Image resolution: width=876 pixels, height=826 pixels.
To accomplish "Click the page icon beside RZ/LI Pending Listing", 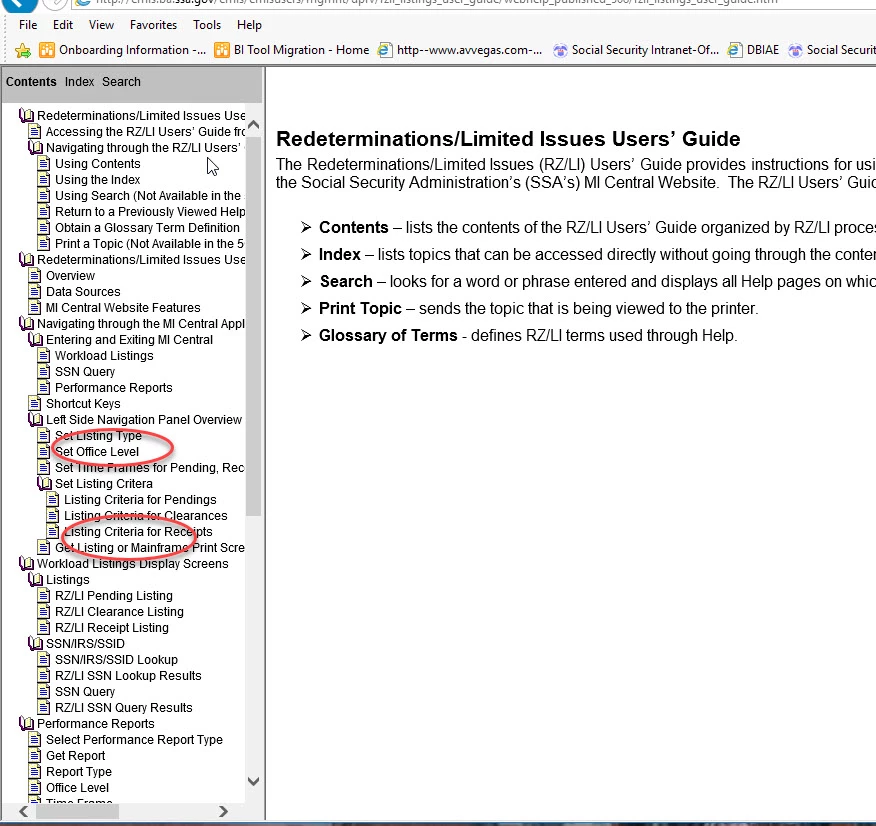I will click(44, 596).
